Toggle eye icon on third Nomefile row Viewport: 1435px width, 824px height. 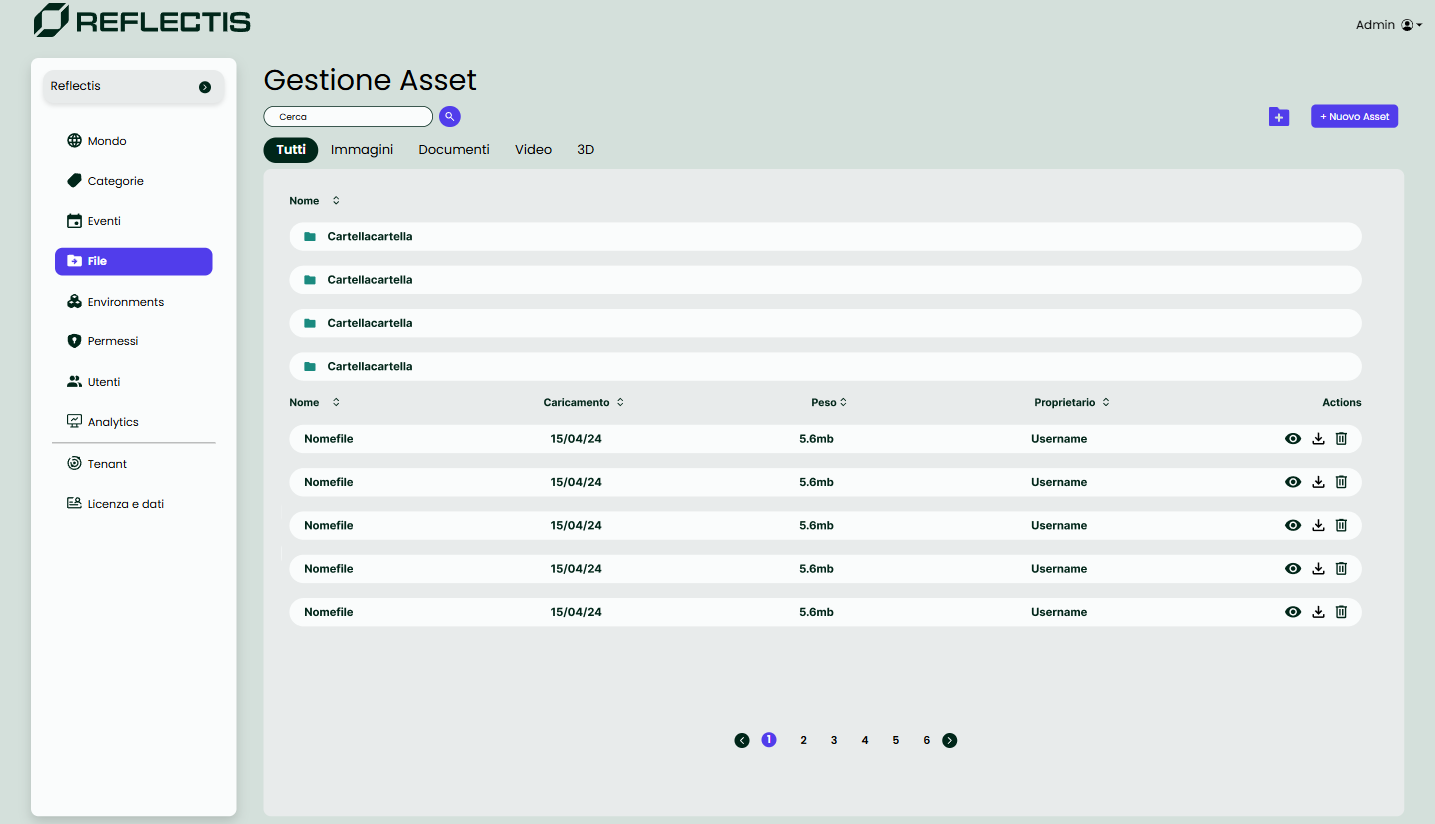point(1293,526)
